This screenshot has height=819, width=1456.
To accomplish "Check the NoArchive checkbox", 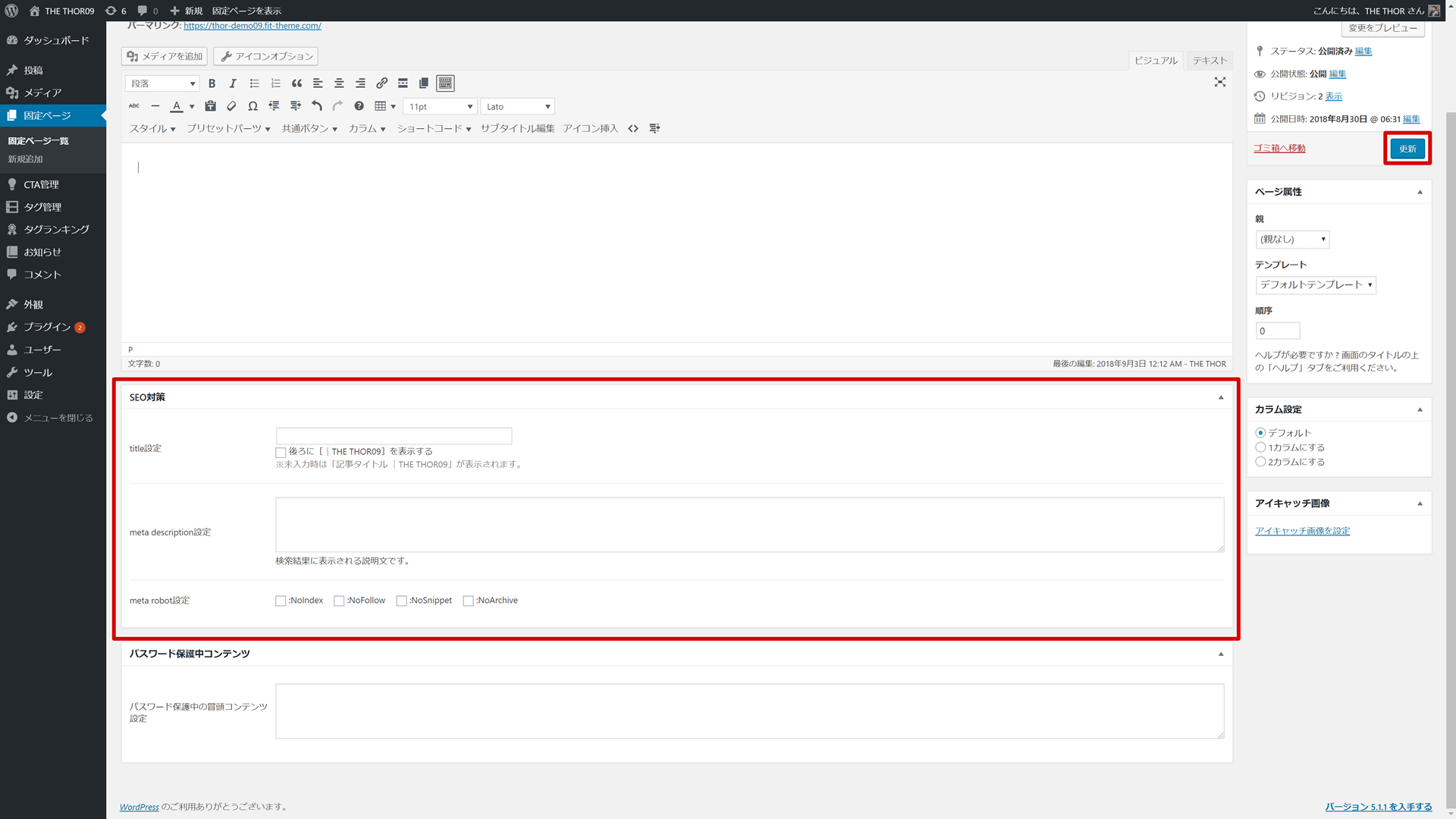I will [468, 601].
